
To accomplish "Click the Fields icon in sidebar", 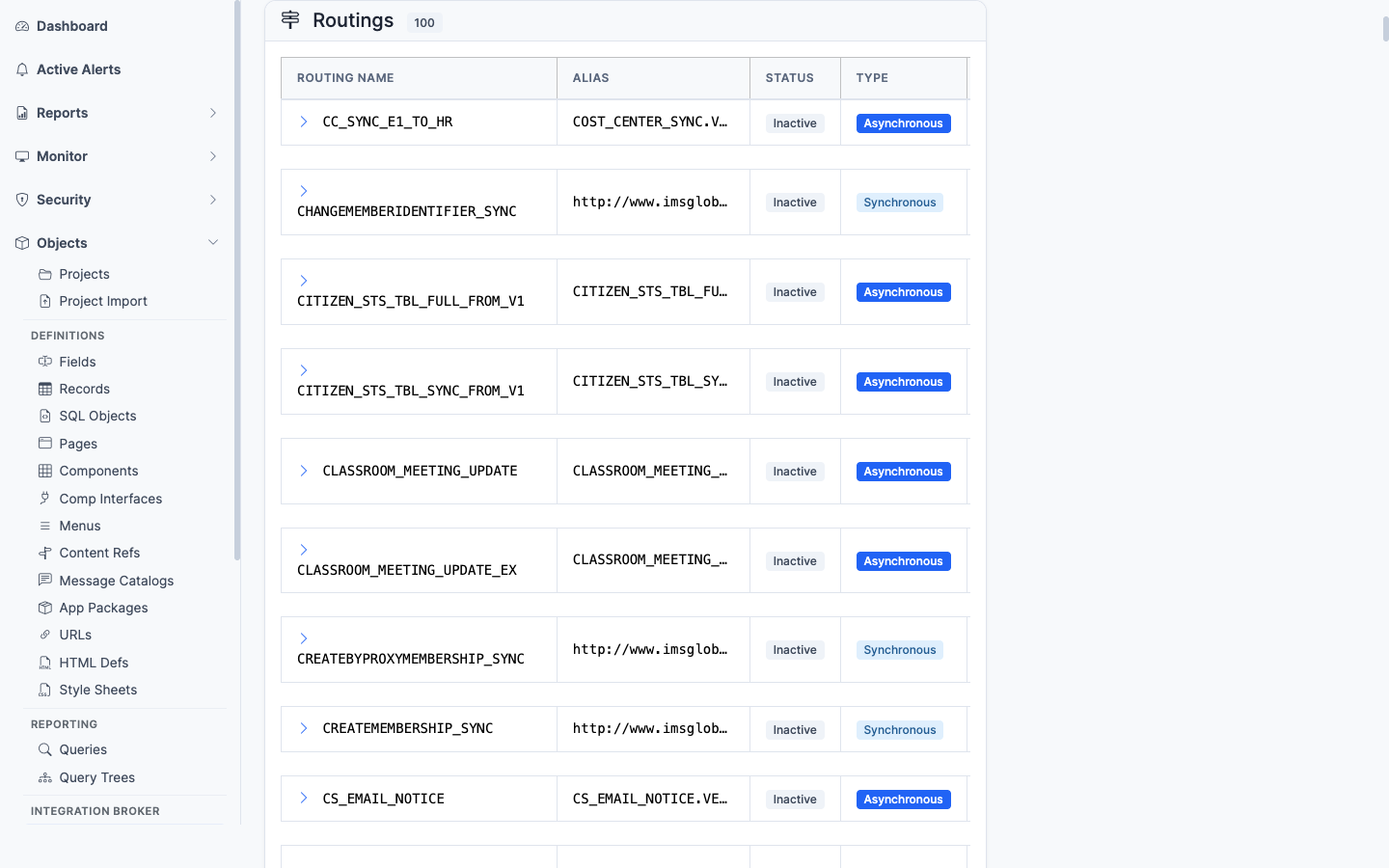I will point(45,362).
